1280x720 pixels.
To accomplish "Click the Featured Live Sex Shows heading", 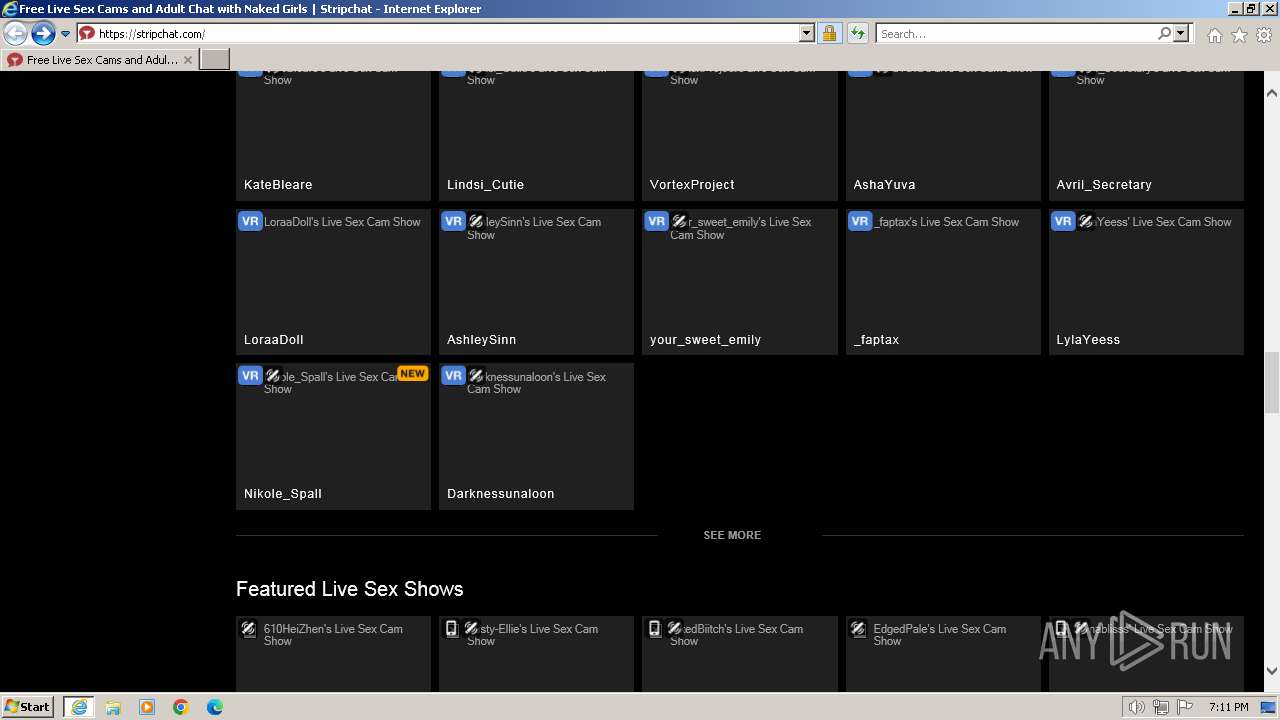I will click(x=350, y=589).
